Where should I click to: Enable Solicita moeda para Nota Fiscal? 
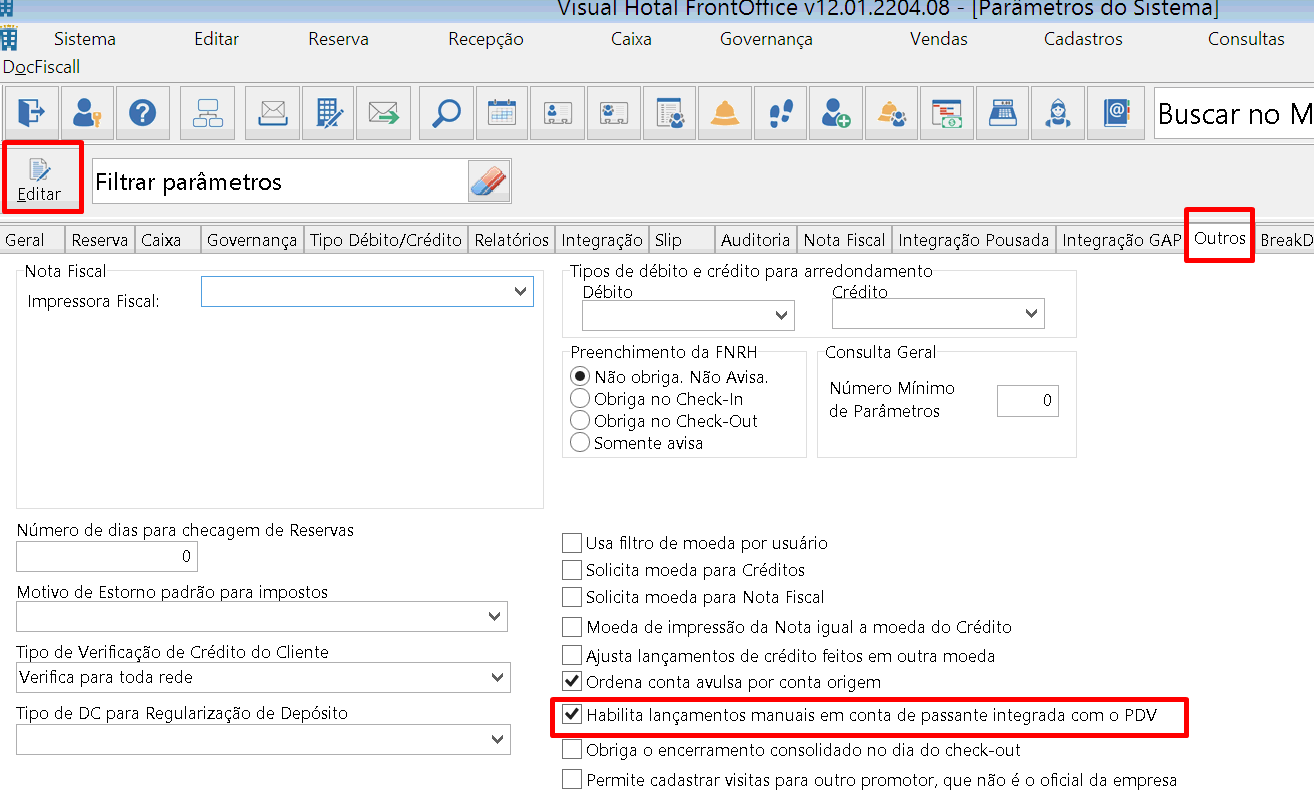coord(572,597)
